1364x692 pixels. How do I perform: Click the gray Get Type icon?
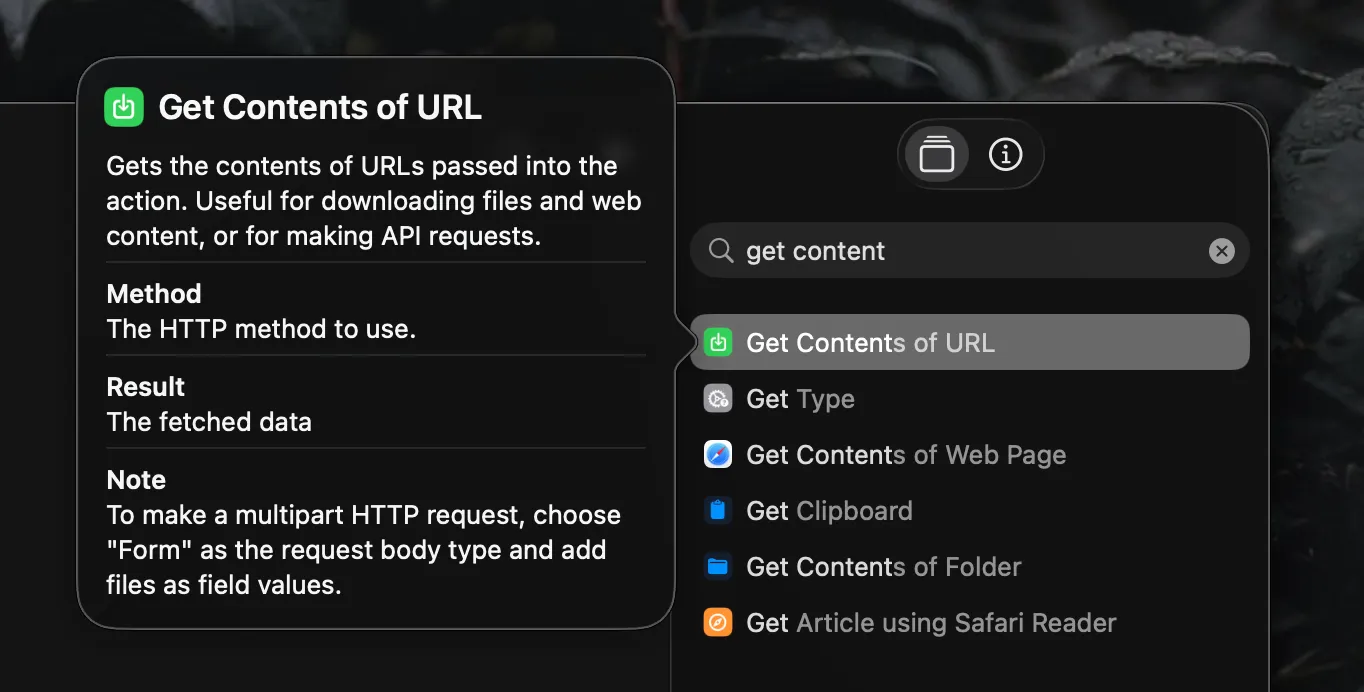click(718, 399)
